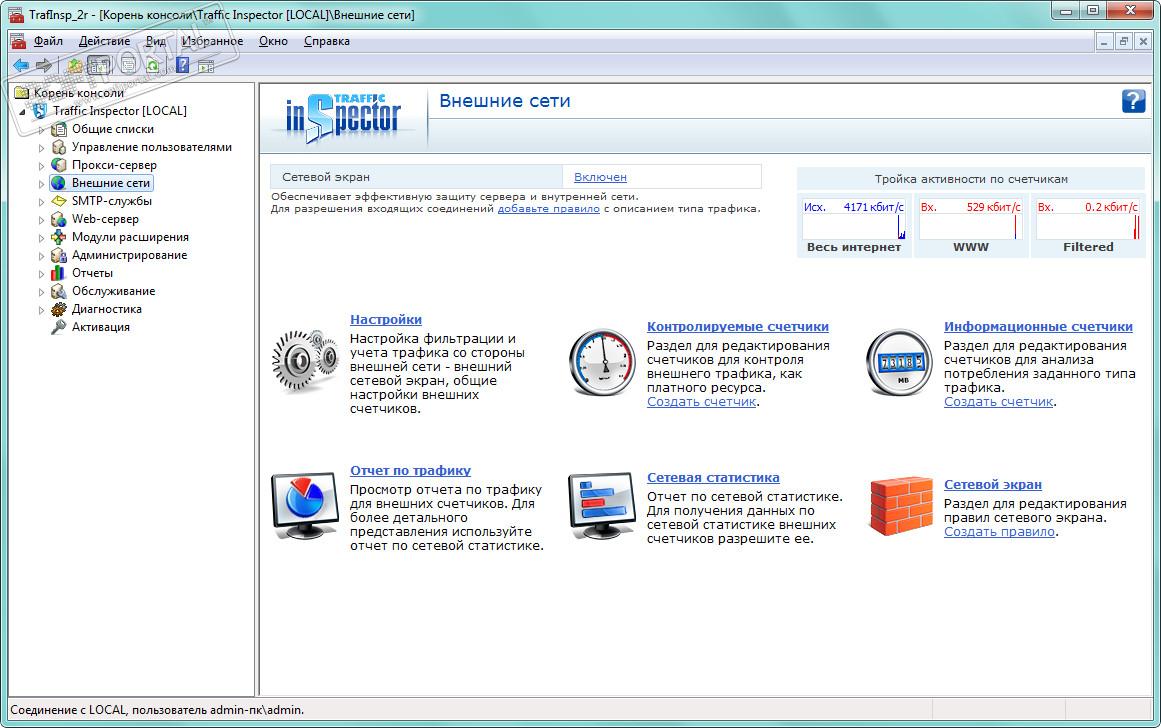Image resolution: width=1161 pixels, height=728 pixels.
Task: Open the Окно menu
Action: click(x=273, y=41)
